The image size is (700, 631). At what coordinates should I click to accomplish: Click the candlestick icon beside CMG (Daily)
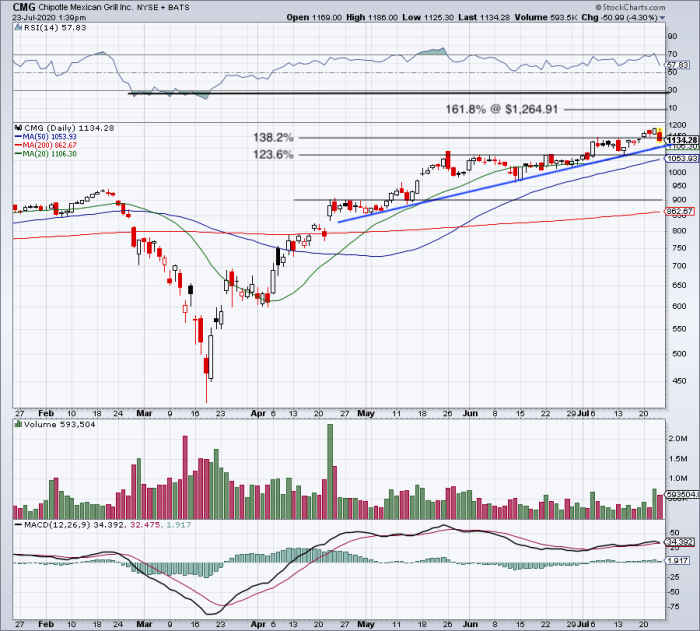18,128
